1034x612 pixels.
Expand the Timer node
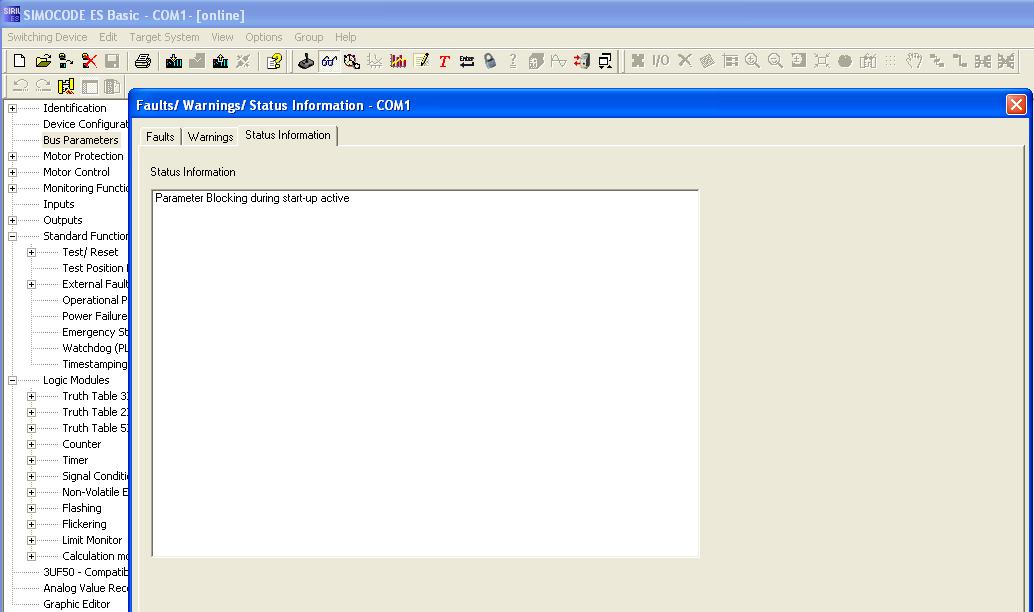pyautogui.click(x=31, y=460)
